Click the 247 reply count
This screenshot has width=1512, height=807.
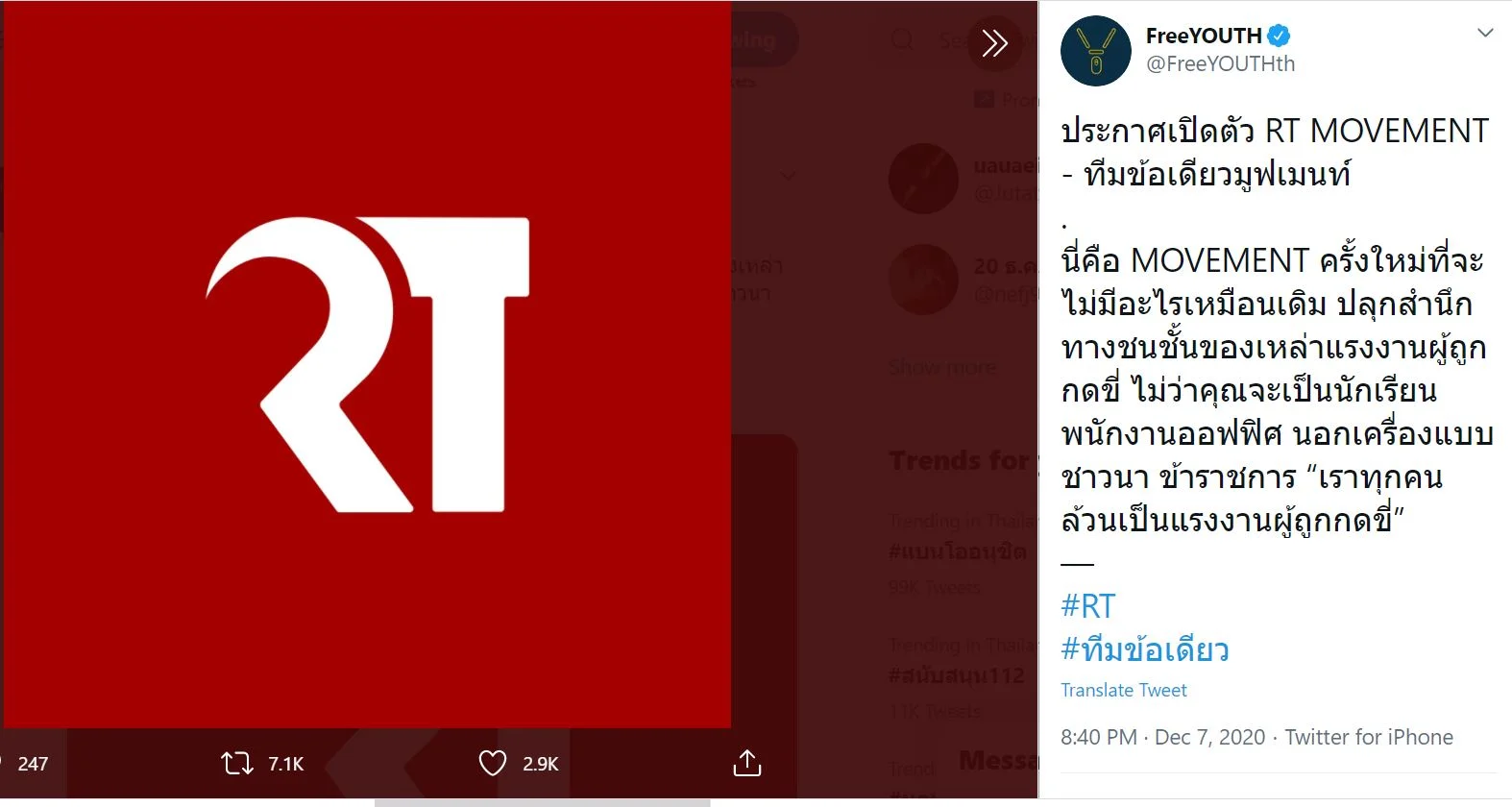click(33, 764)
